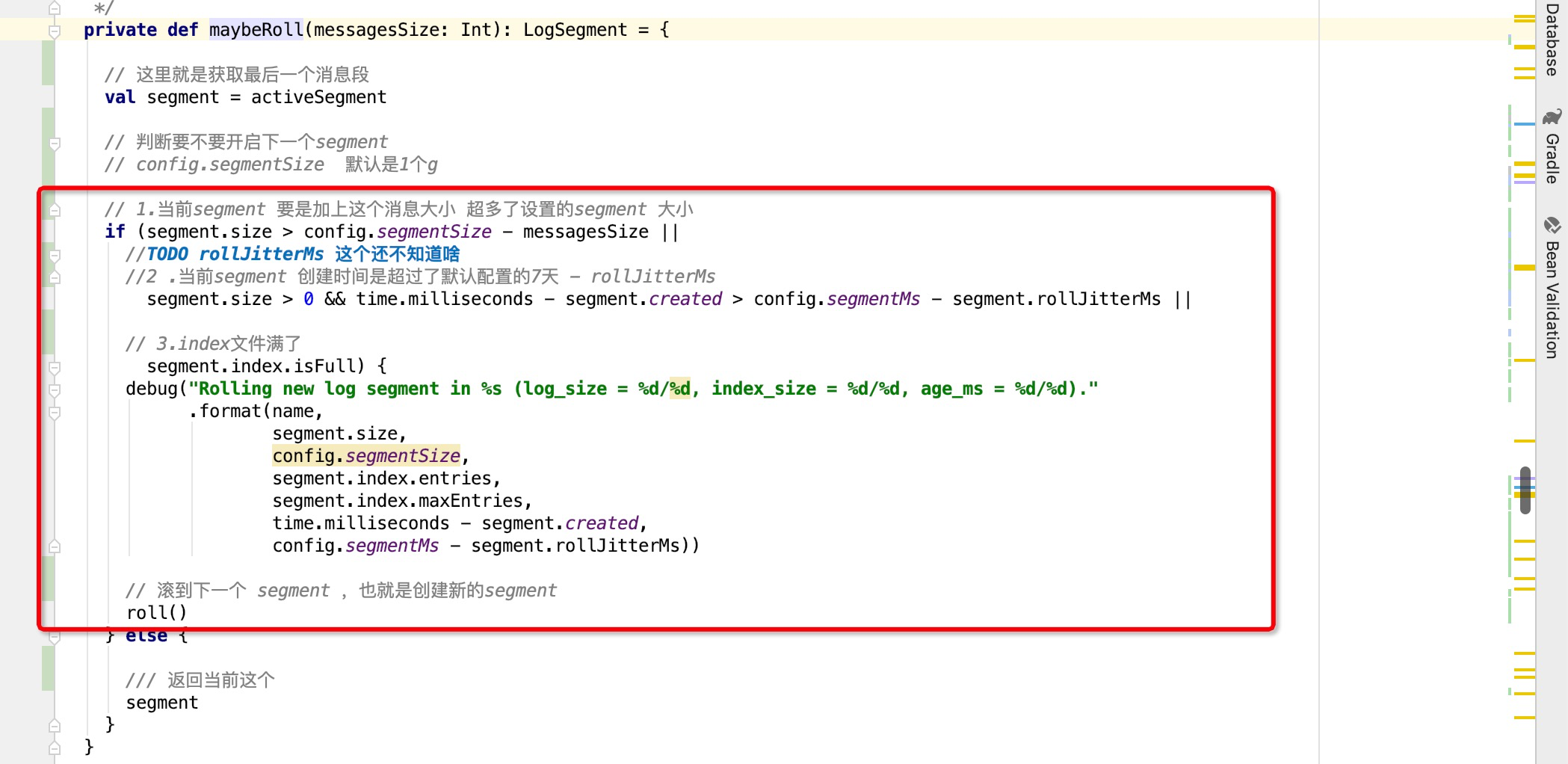Click 'time.milliseconds' in the condition line

(x=444, y=299)
